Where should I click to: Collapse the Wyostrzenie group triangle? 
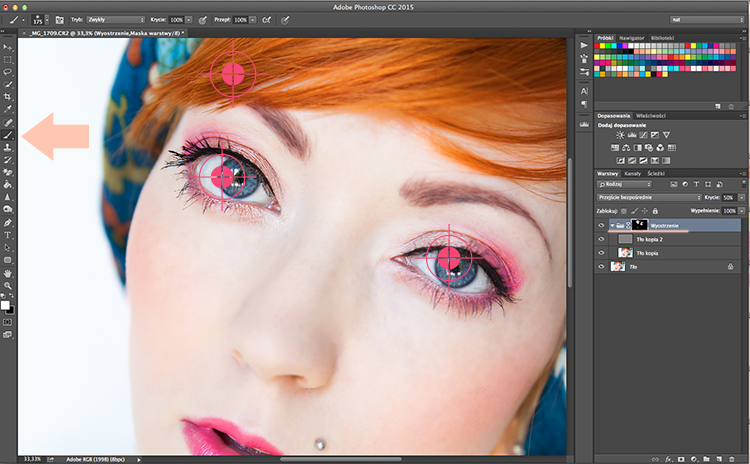pos(612,225)
